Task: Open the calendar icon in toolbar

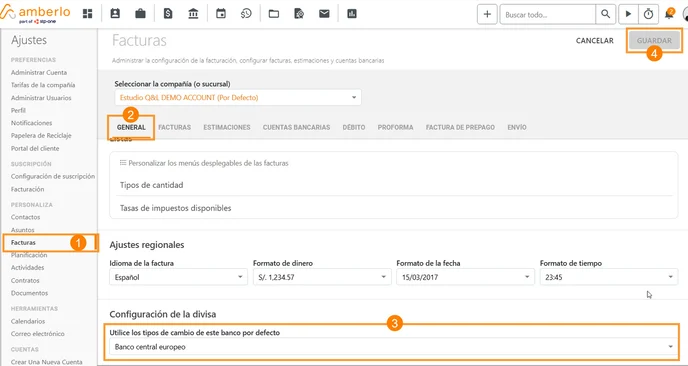Action: (221, 14)
